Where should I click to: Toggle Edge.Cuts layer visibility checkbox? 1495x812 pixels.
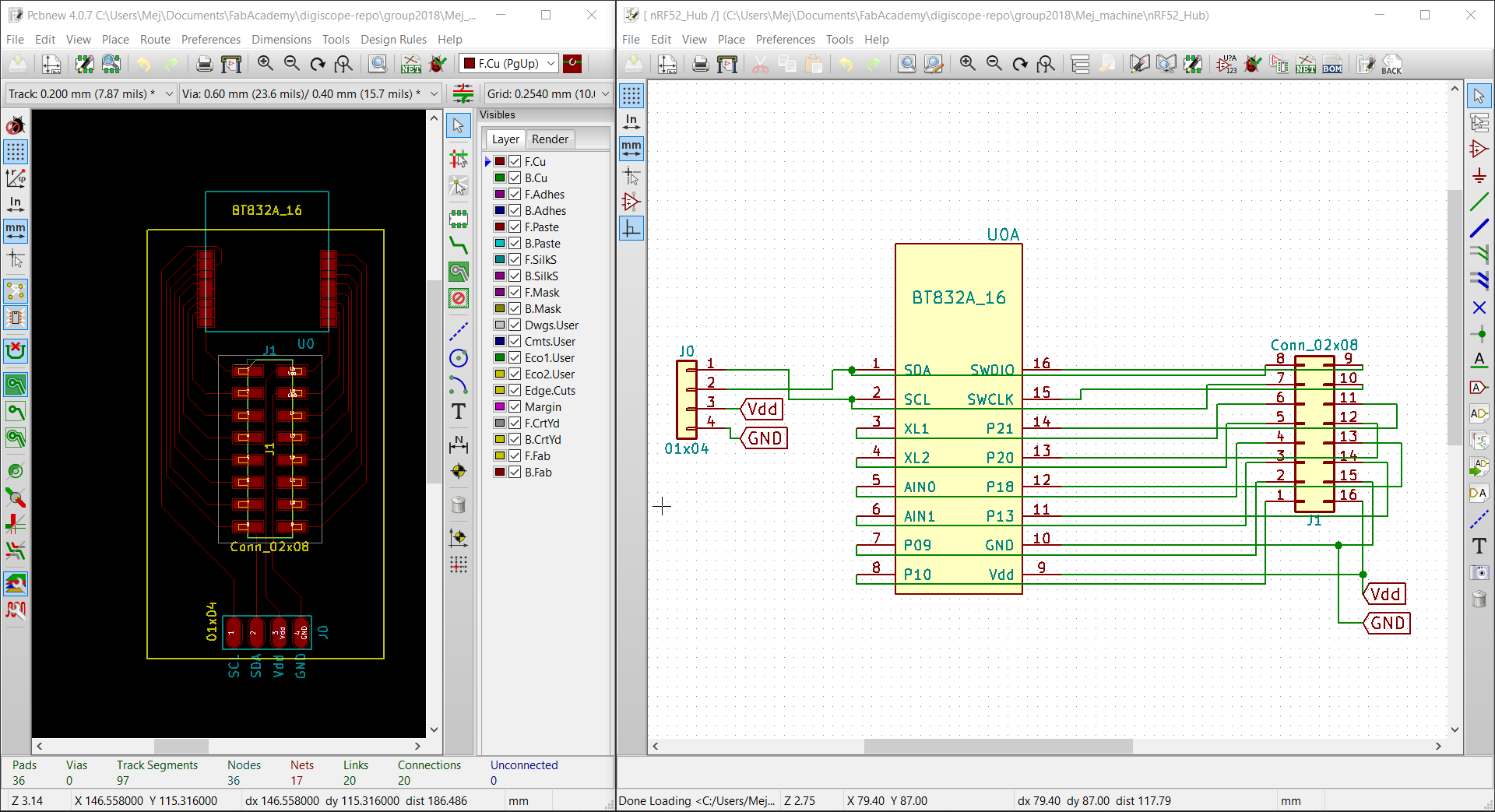pyautogui.click(x=515, y=390)
